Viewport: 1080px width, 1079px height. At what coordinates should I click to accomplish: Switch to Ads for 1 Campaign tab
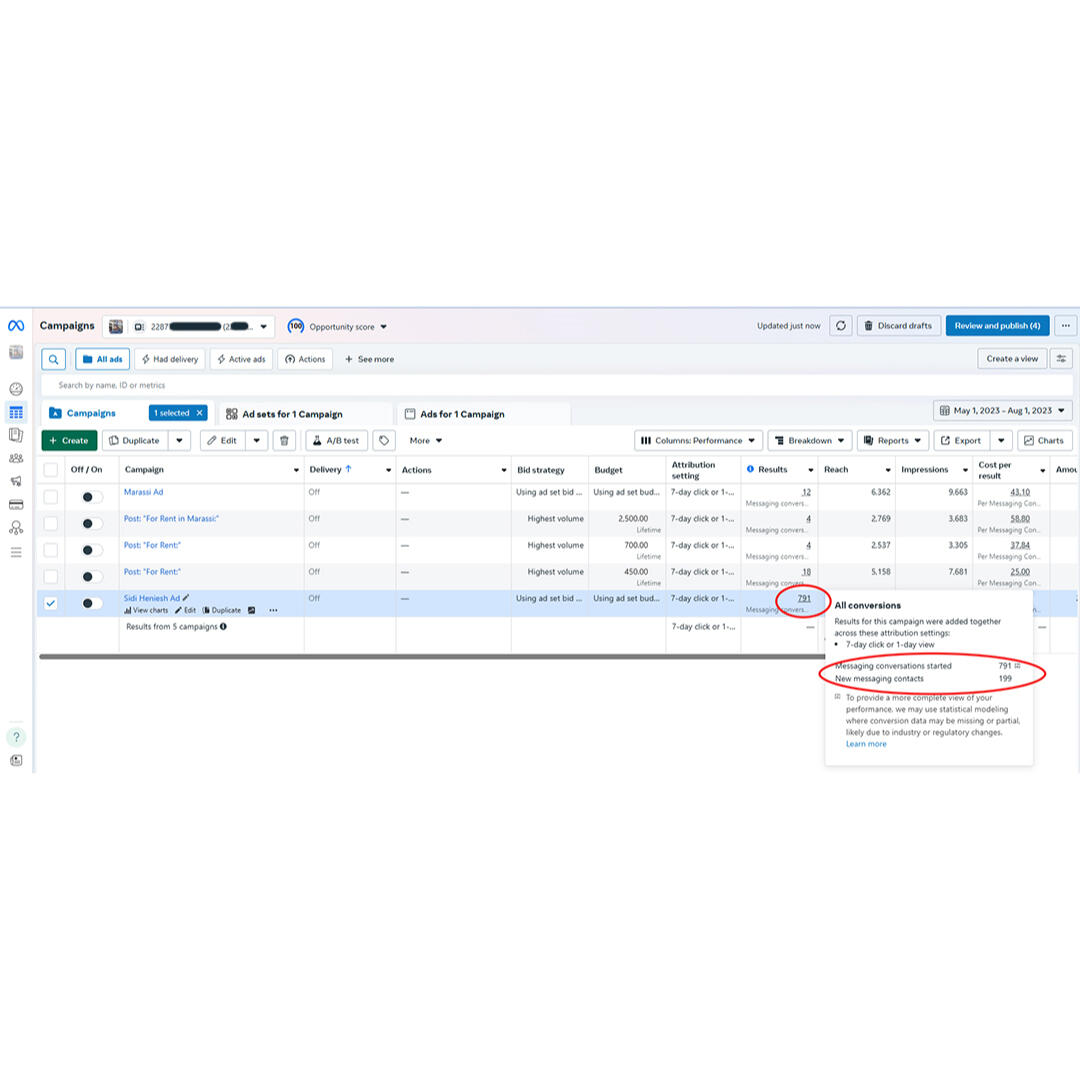coord(462,414)
